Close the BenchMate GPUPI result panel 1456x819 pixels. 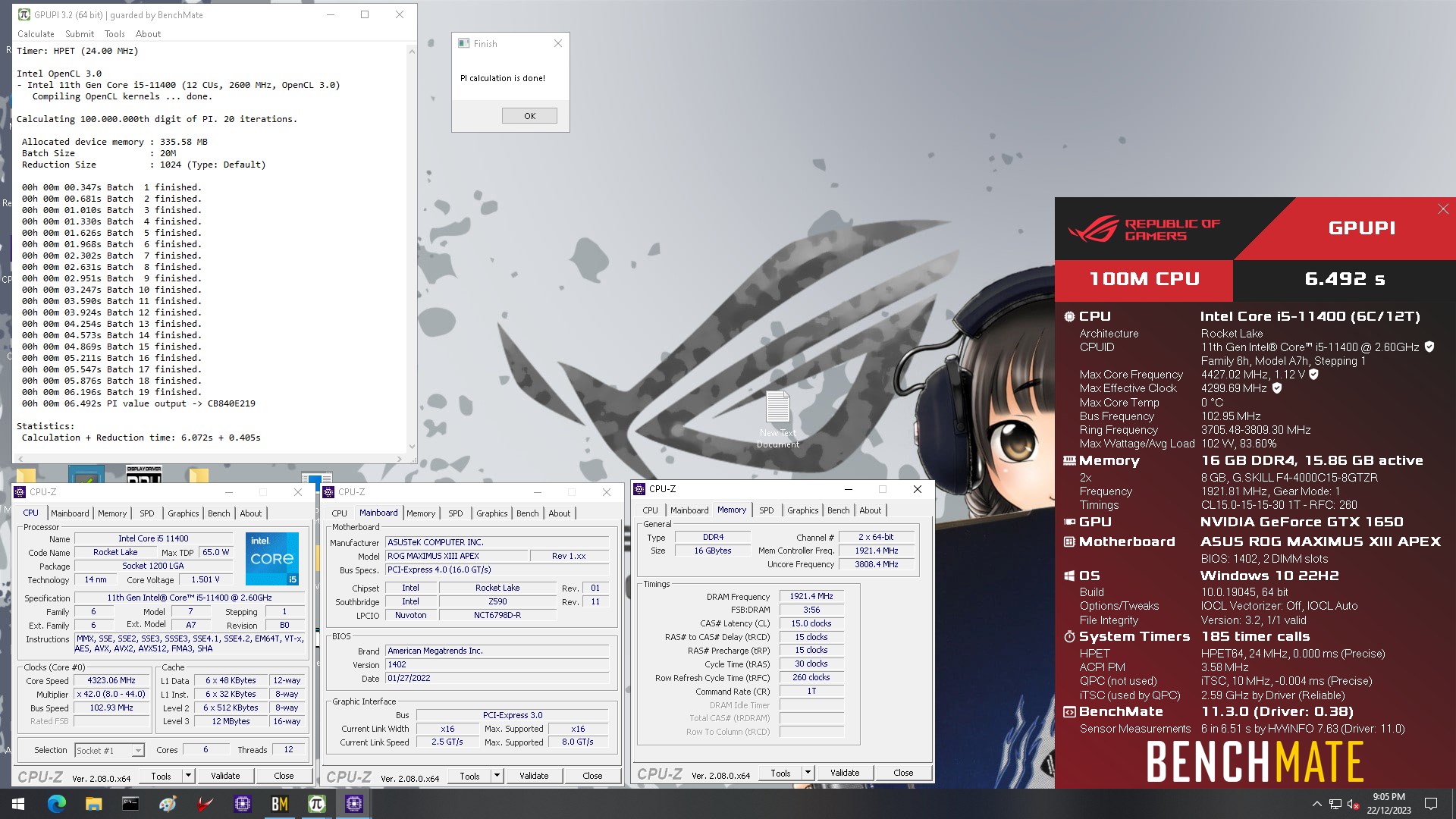pos(1443,209)
